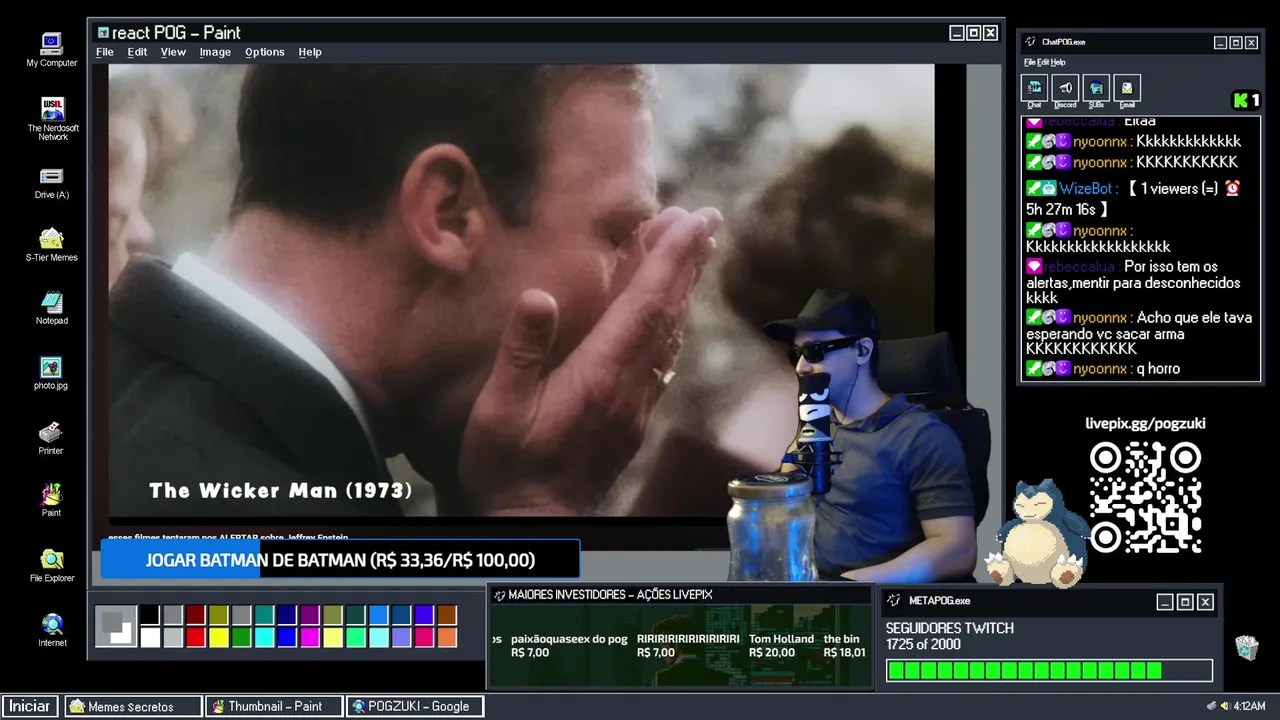Viewport: 1280px width, 720px height.
Task: Click the SUBs icon in ChatPOG
Action: point(1096,88)
